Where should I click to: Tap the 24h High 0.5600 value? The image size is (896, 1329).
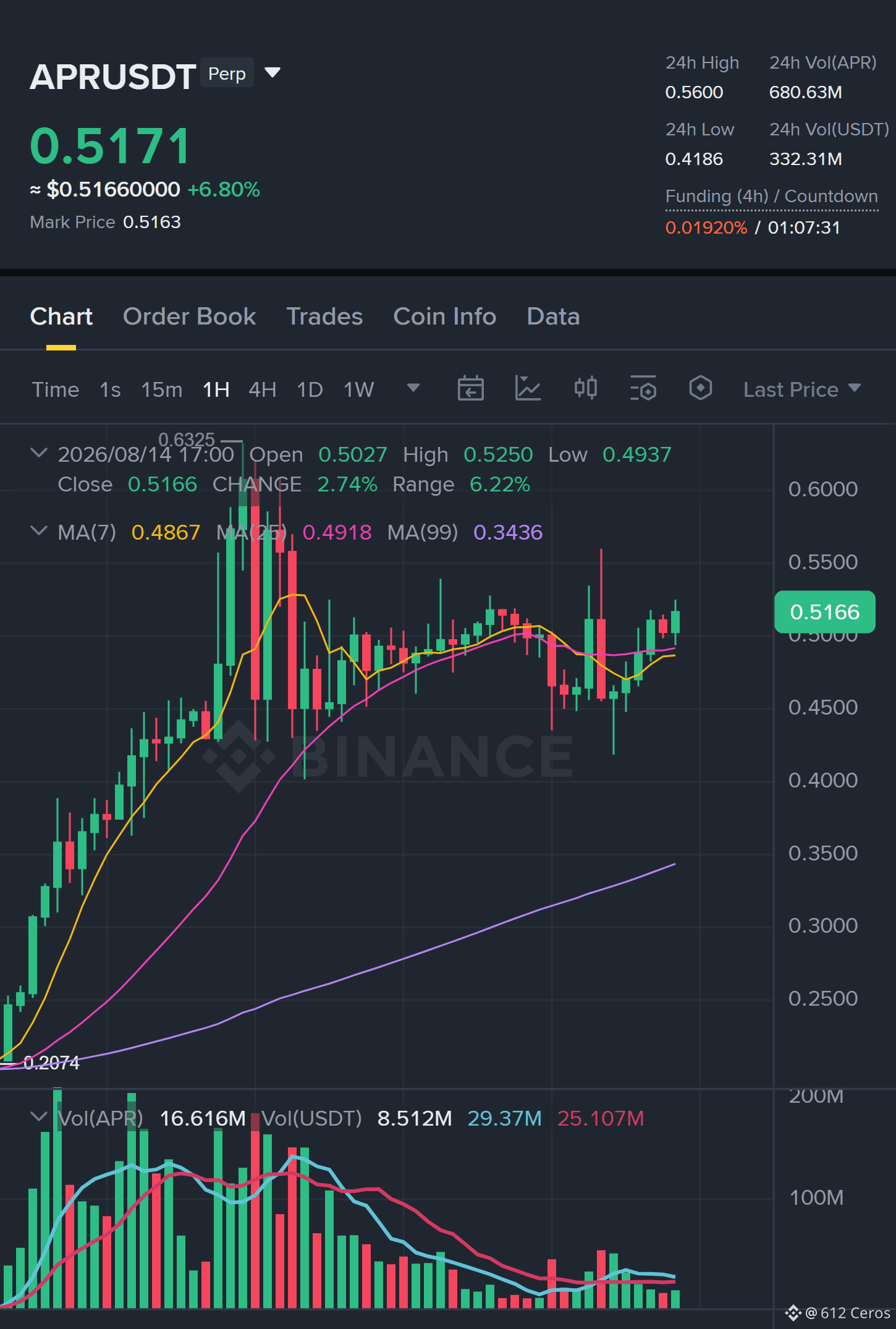(694, 92)
